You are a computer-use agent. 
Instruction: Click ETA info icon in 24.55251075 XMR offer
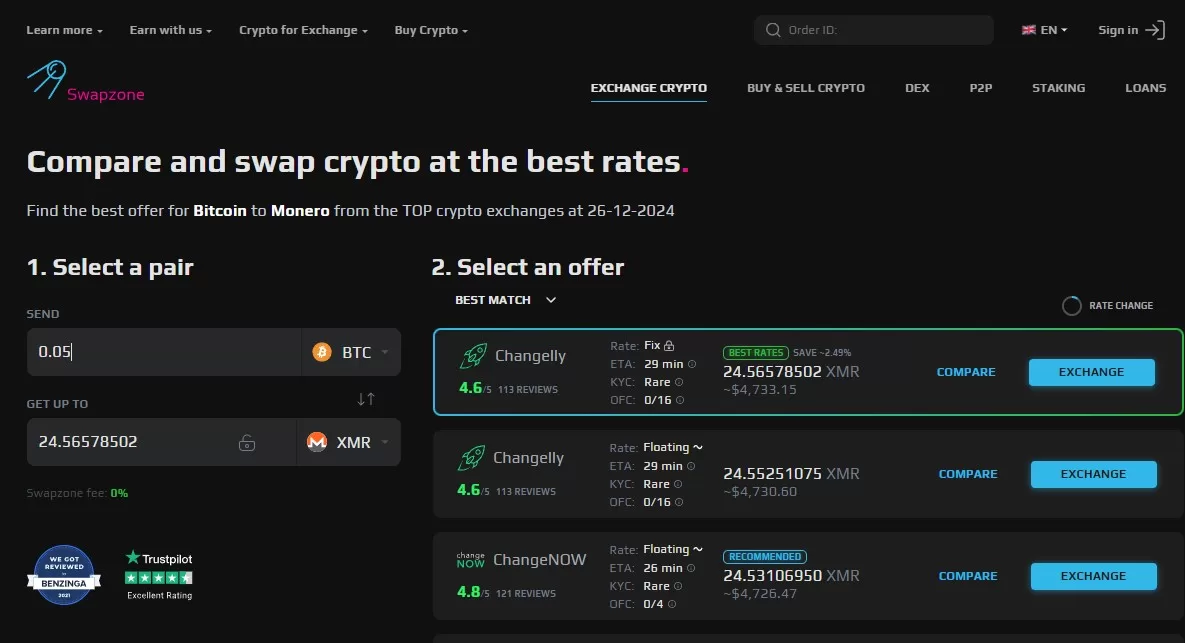(x=691, y=466)
